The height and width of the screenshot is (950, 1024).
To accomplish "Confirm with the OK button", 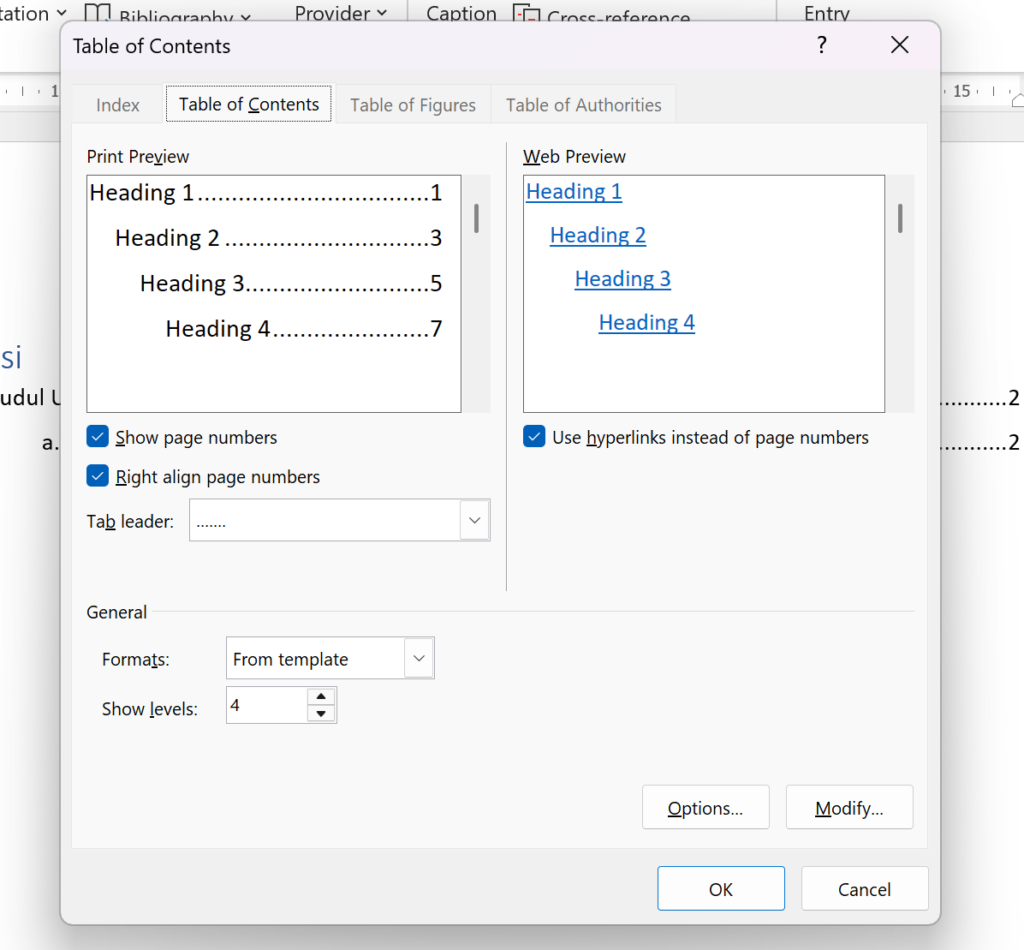I will (x=721, y=889).
